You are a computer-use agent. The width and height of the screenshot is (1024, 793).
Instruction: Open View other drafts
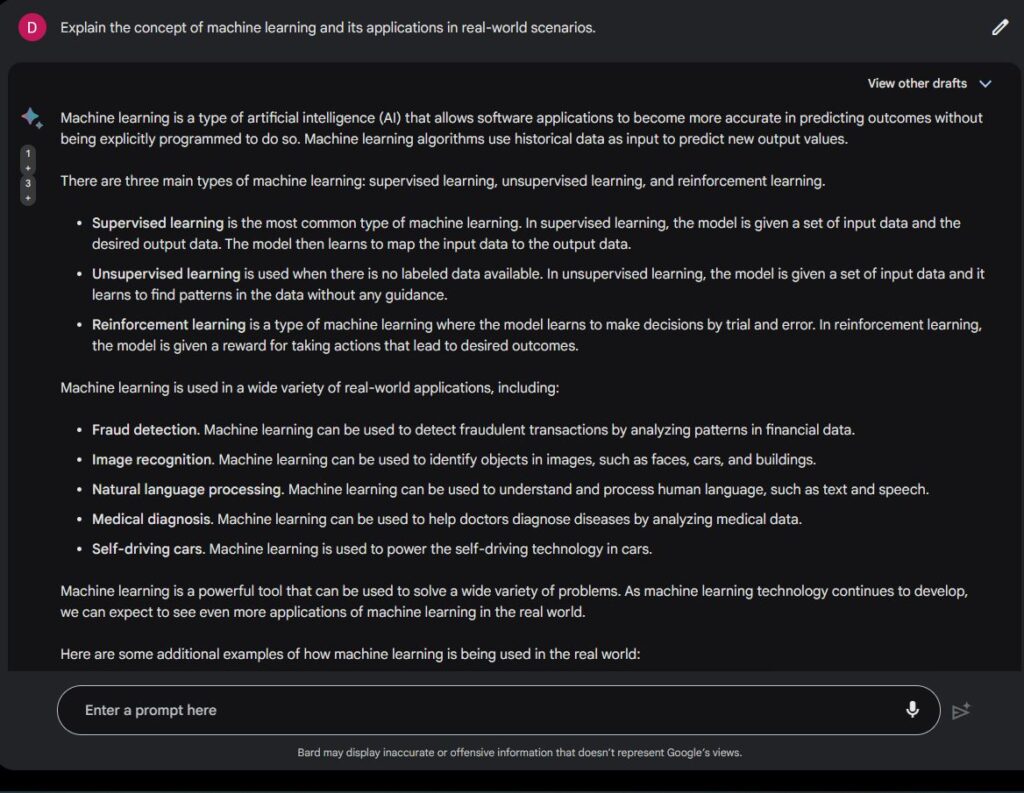(x=917, y=84)
